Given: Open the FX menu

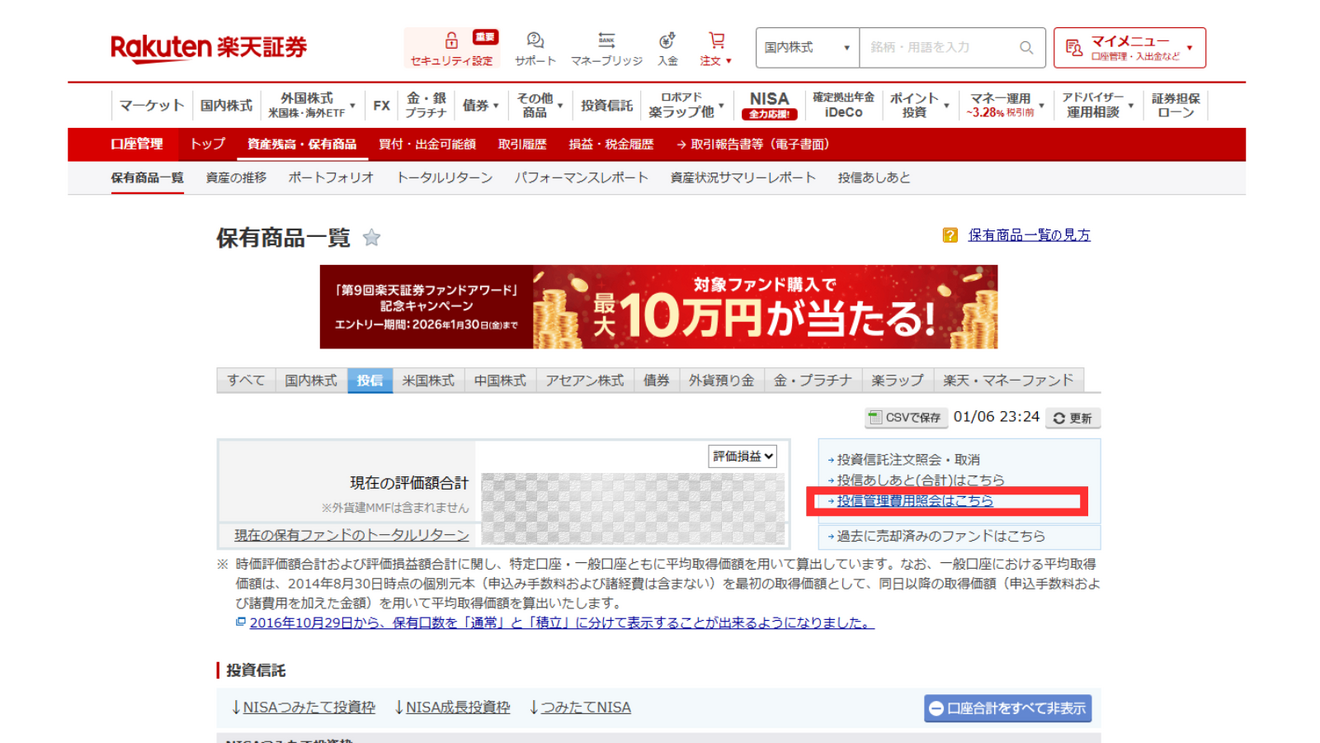Looking at the screenshot, I should (x=381, y=105).
